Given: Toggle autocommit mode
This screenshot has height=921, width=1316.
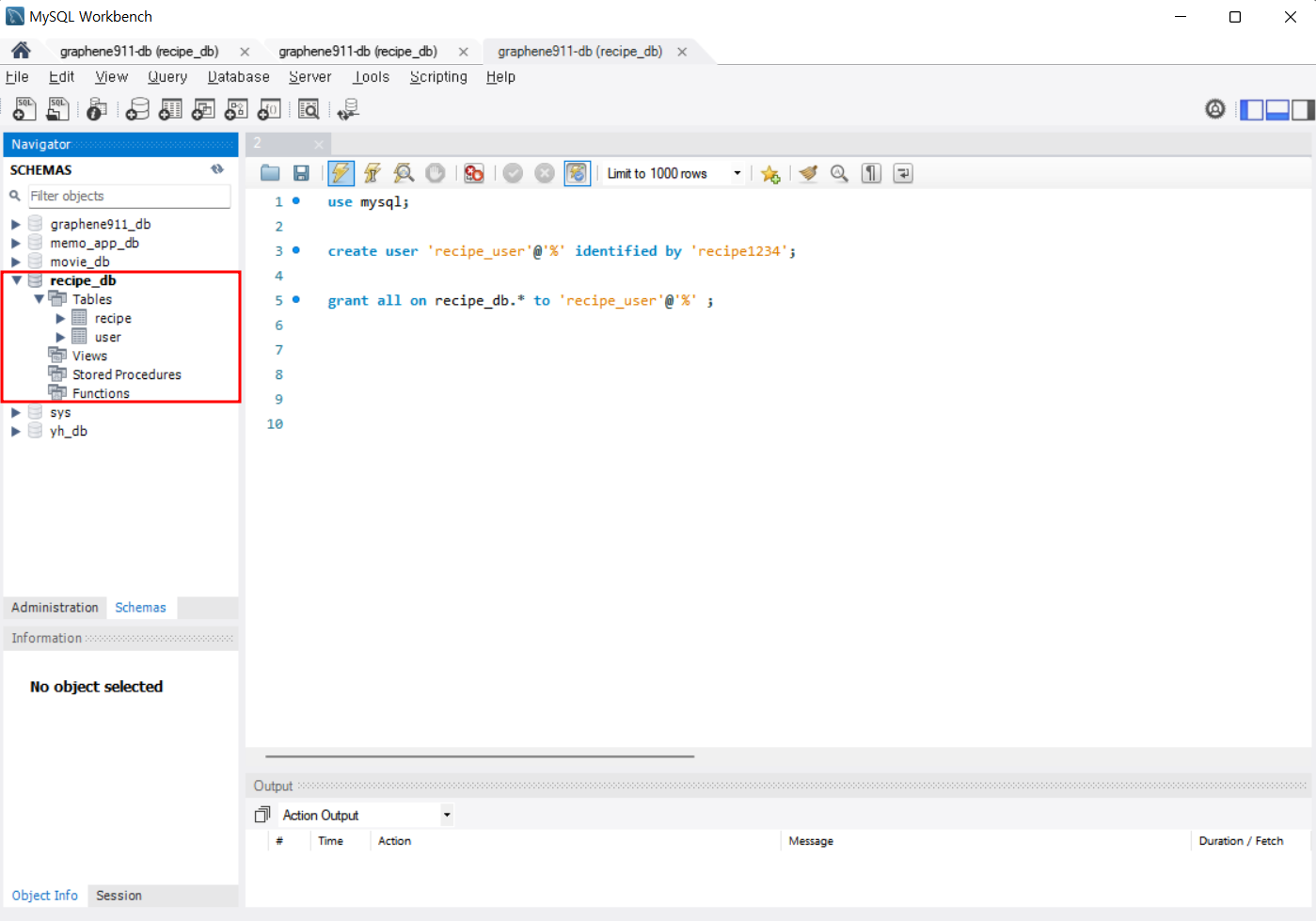Looking at the screenshot, I should pyautogui.click(x=577, y=173).
